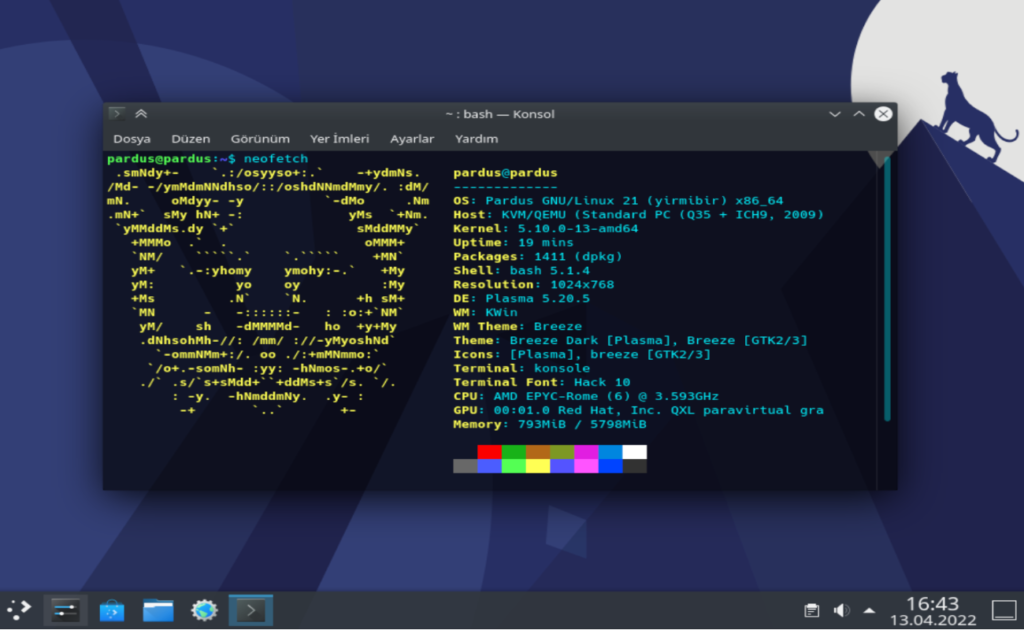Open the Görünüm menu
The height and width of the screenshot is (630, 1024).
point(260,139)
